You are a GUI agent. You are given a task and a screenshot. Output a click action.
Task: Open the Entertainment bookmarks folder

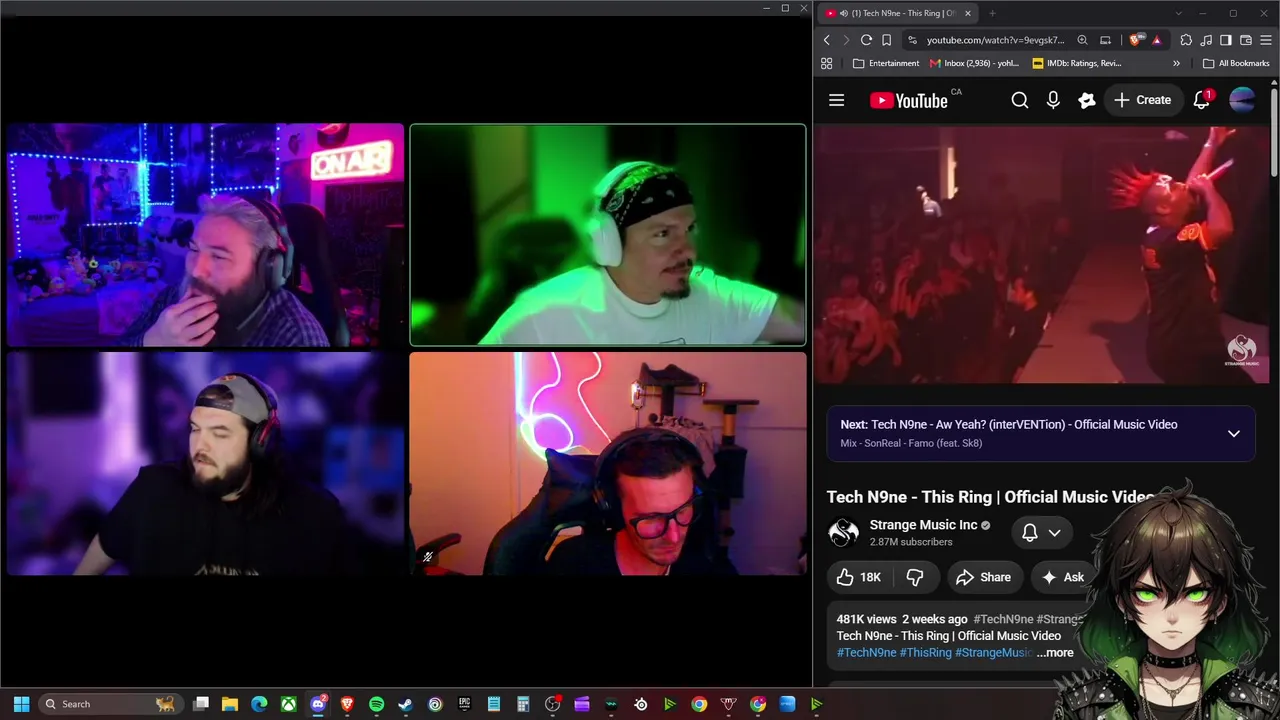[886, 63]
